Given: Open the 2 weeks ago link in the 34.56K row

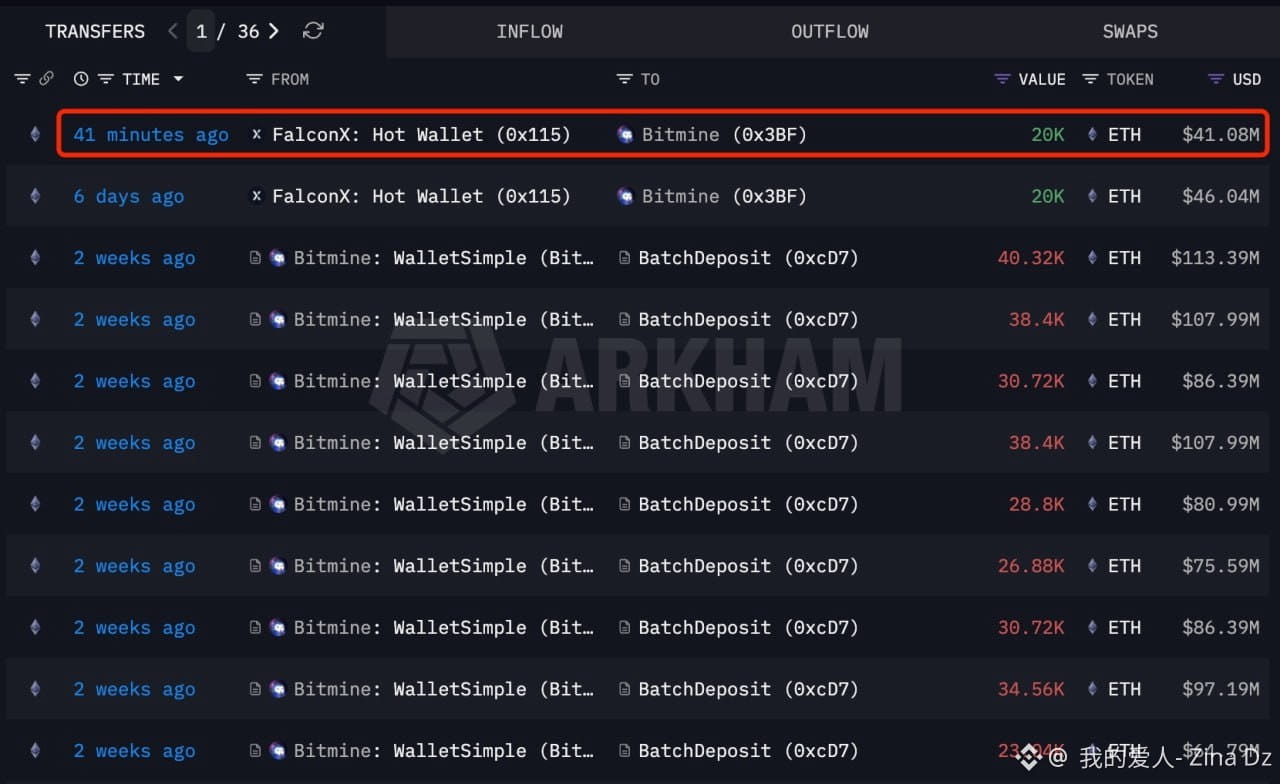Looking at the screenshot, I should [134, 689].
